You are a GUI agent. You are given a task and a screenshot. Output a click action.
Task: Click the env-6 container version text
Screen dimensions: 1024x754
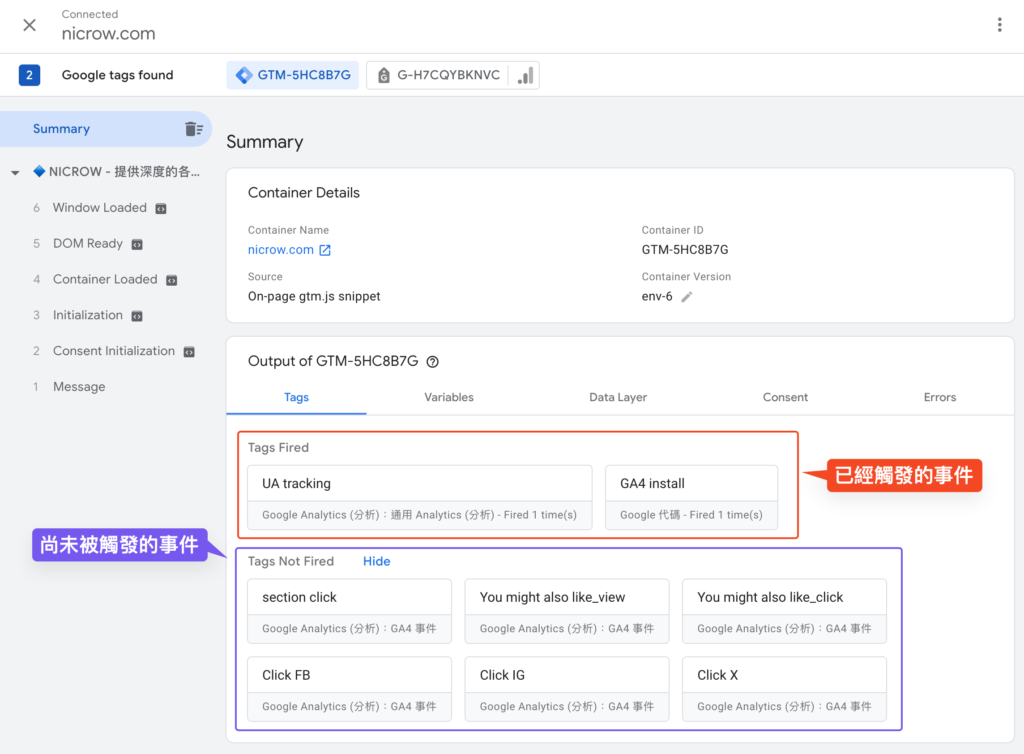click(x=657, y=296)
